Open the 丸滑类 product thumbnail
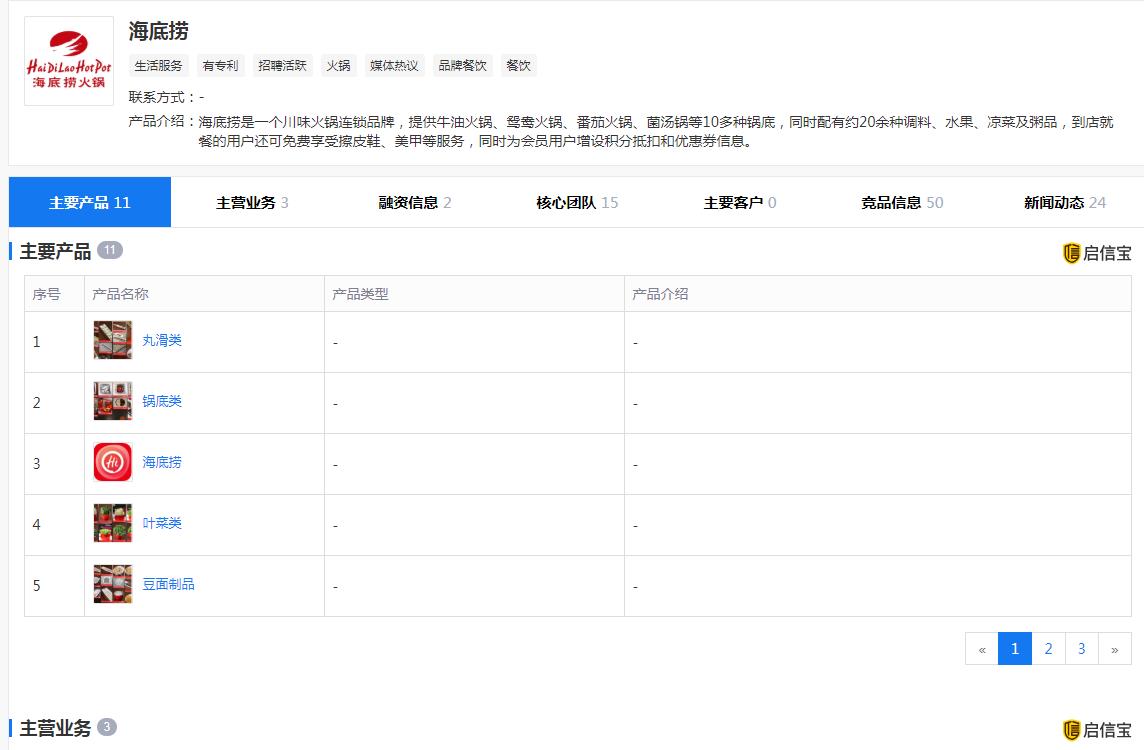The height and width of the screenshot is (750, 1144). click(112, 340)
